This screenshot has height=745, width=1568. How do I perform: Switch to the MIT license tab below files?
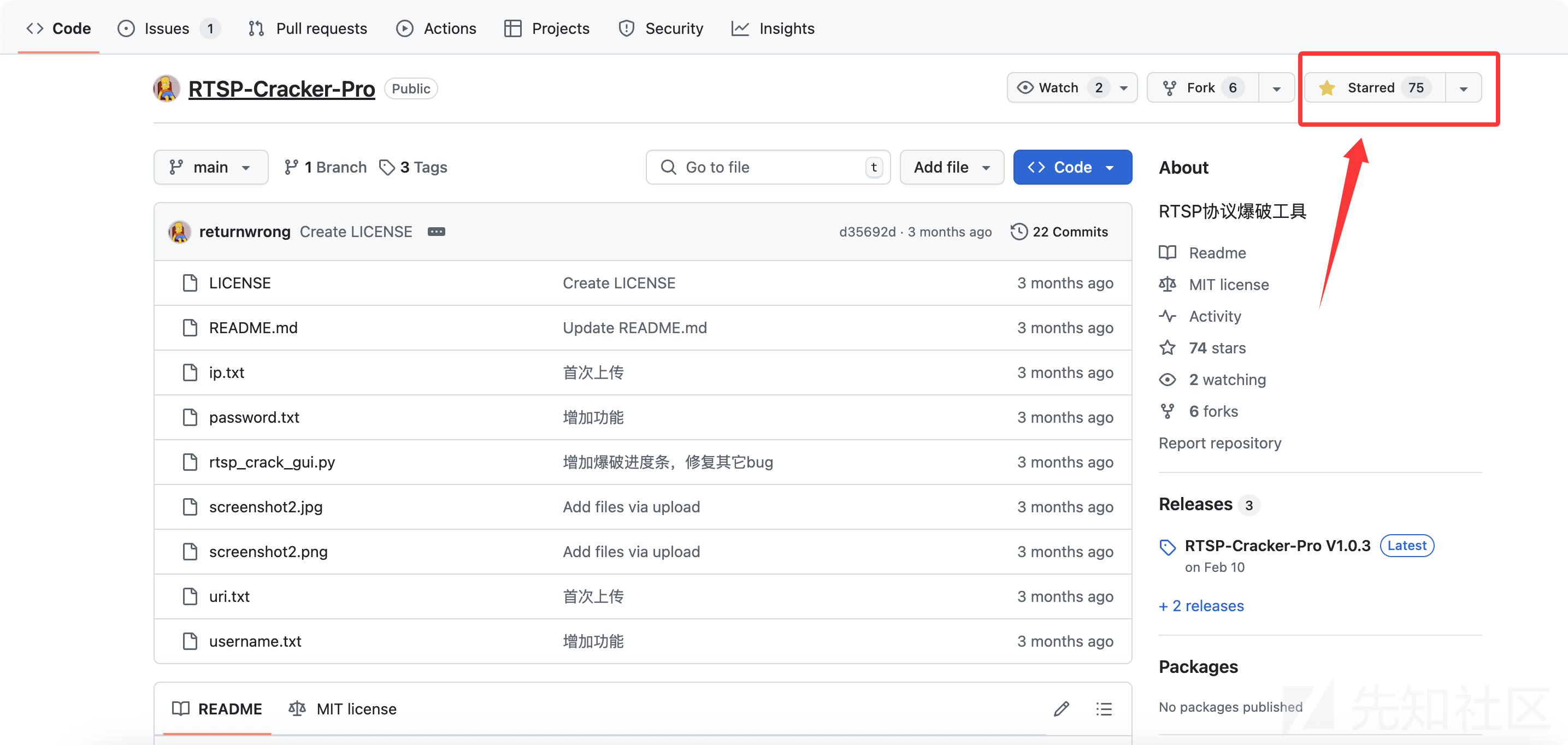pos(342,709)
